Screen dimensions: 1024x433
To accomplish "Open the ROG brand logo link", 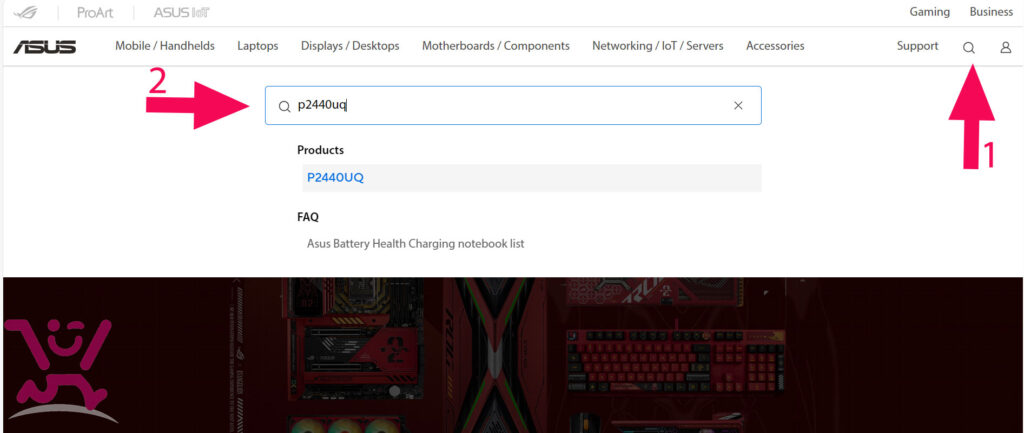I will (x=26, y=12).
